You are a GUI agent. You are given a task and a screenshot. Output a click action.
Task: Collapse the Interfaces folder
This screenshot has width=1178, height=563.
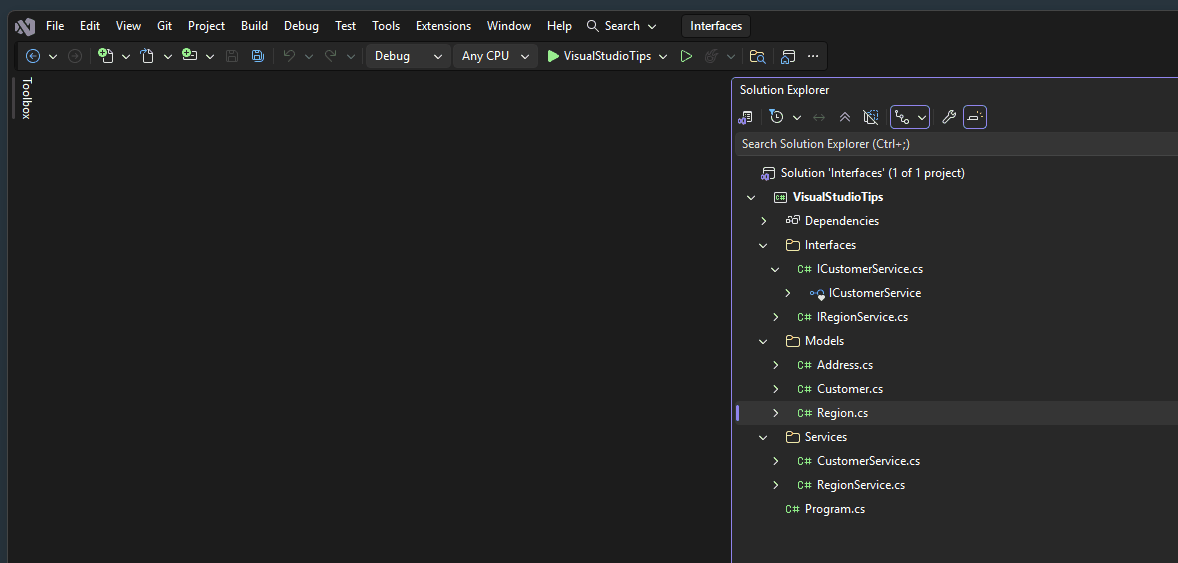763,245
